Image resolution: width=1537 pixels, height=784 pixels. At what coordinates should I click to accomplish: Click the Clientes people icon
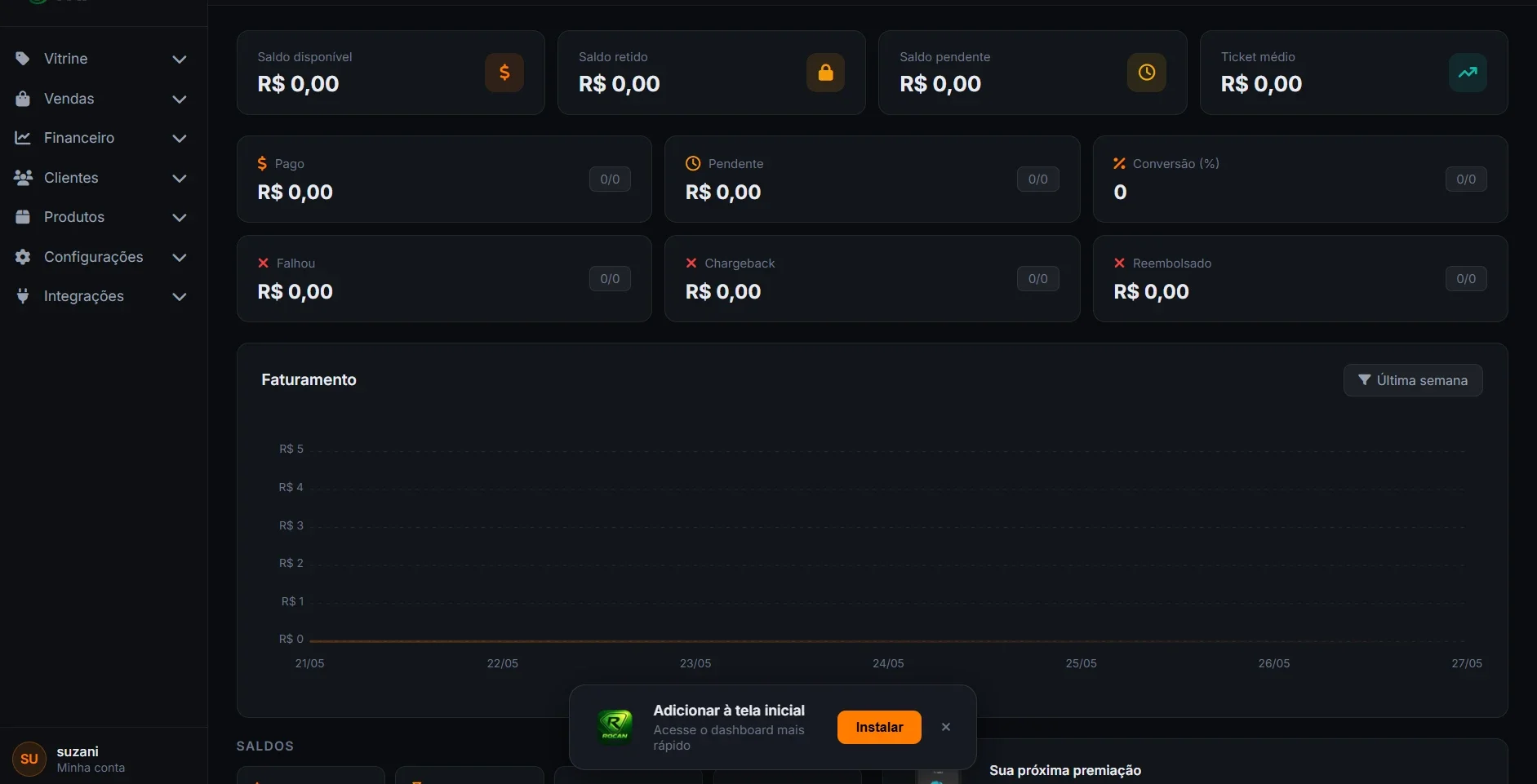coord(23,178)
